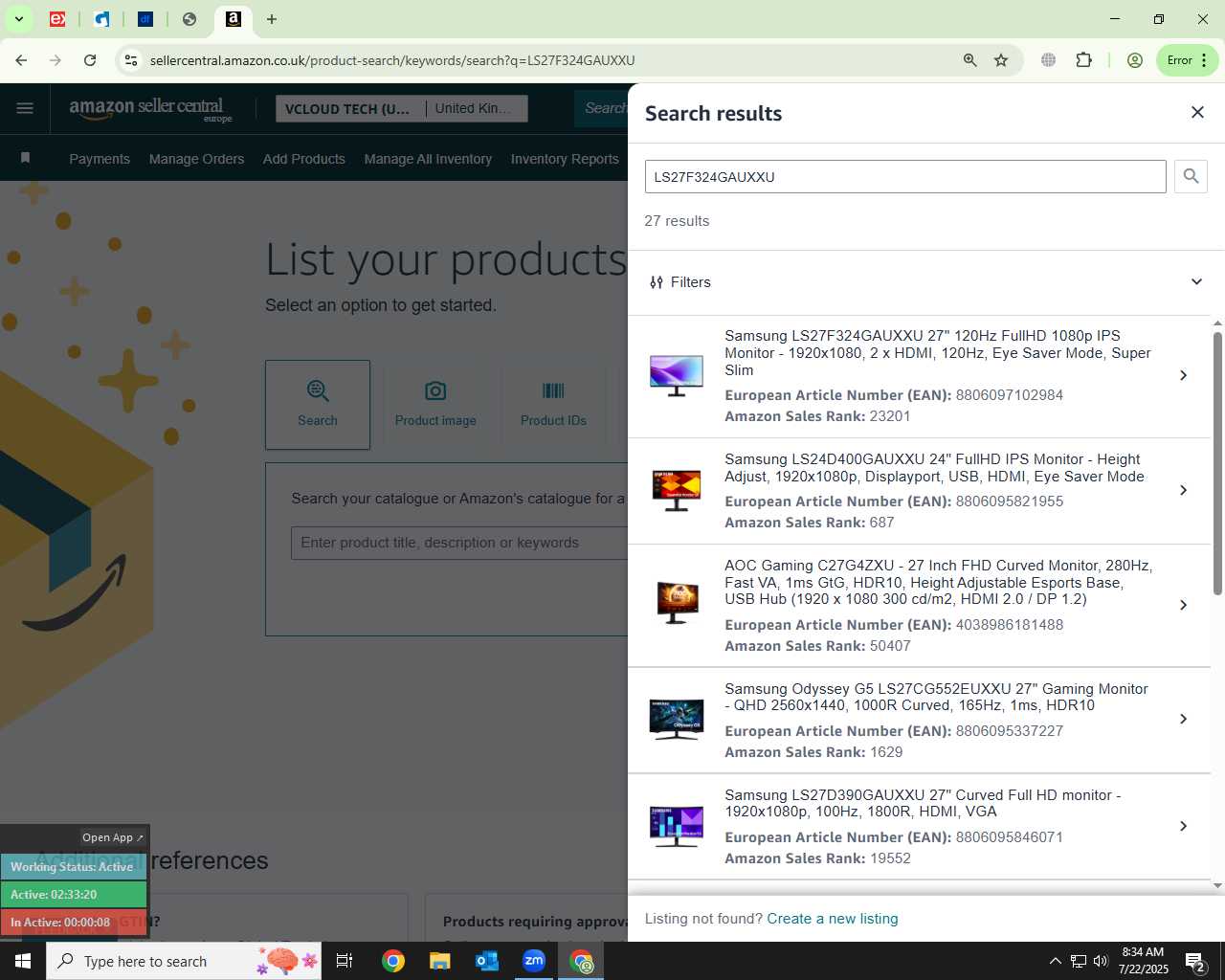1225x980 pixels.
Task: Open the tab search dropdown arrow
Action: click(x=18, y=19)
